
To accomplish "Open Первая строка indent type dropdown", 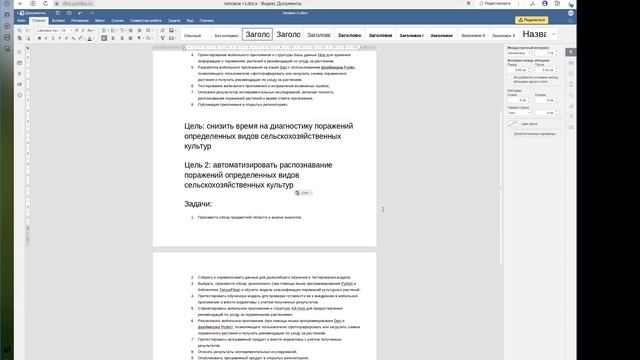I will point(519,113).
